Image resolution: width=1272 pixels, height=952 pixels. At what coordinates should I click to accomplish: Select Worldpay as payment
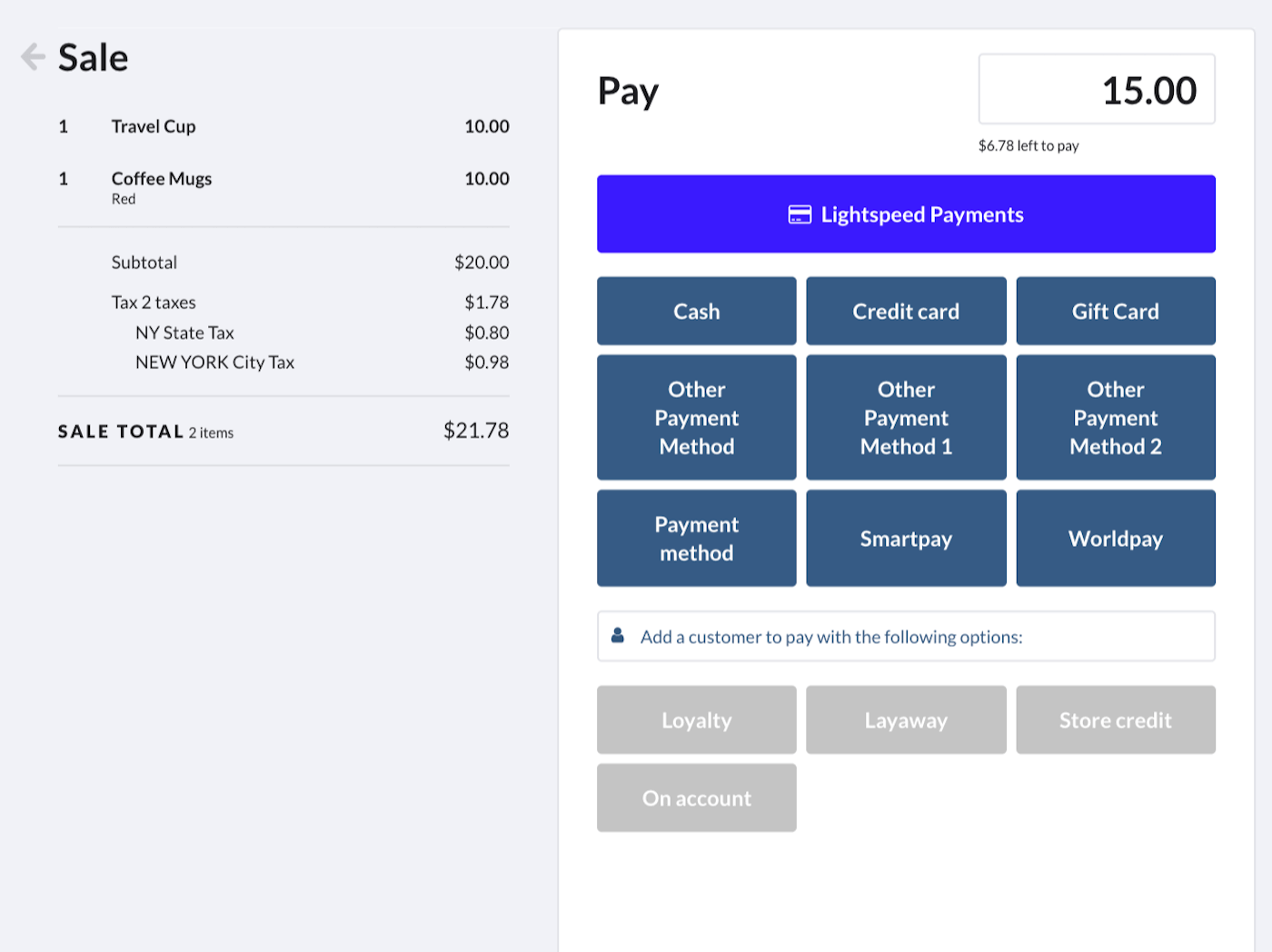tap(1115, 538)
